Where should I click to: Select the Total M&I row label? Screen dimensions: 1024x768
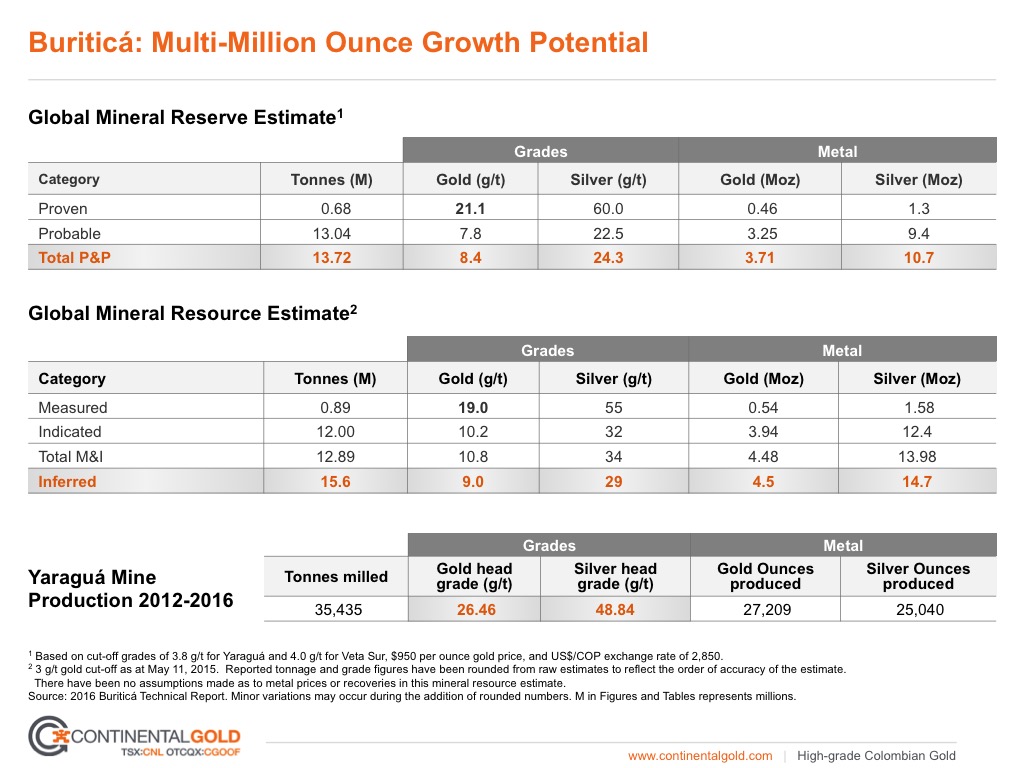[x=72, y=456]
